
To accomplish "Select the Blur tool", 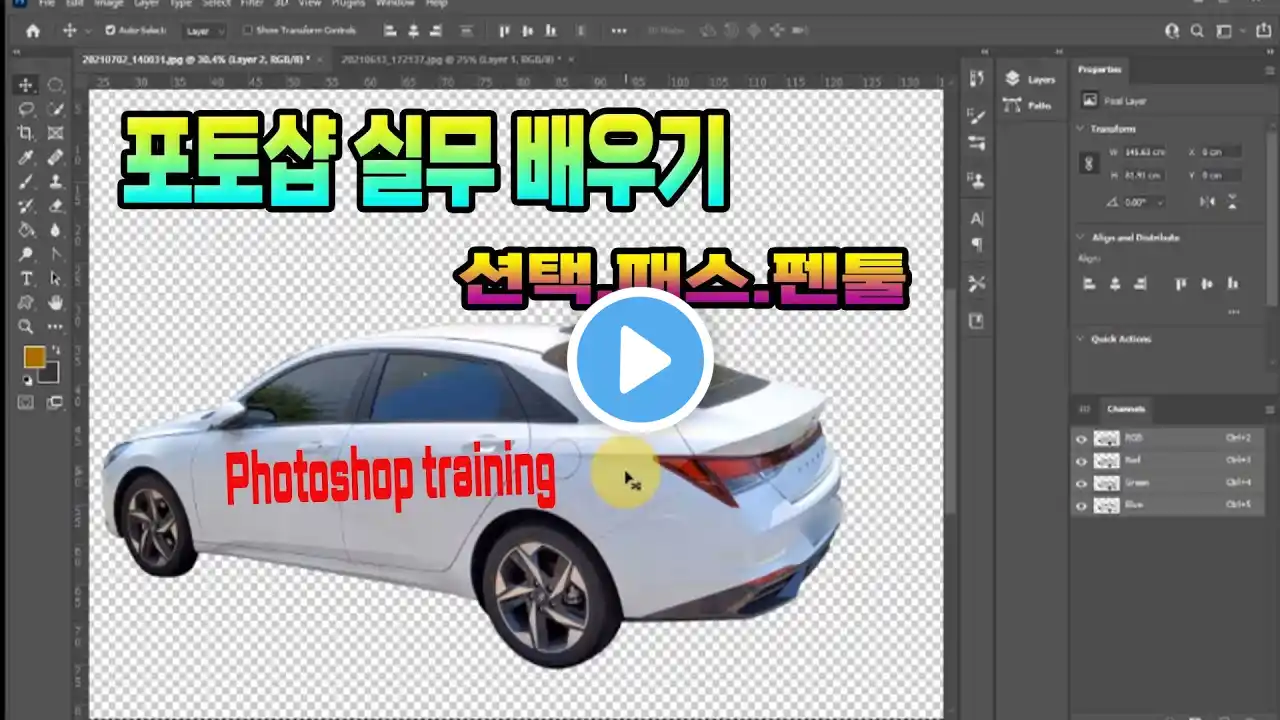I will click(x=56, y=230).
